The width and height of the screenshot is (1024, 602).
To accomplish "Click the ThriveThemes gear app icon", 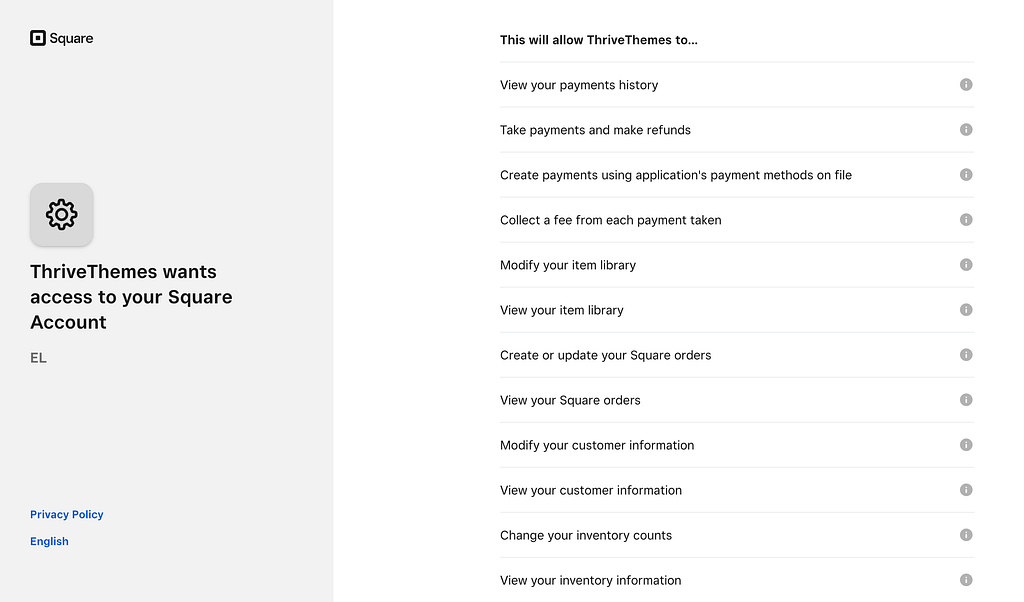I will pos(61,214).
